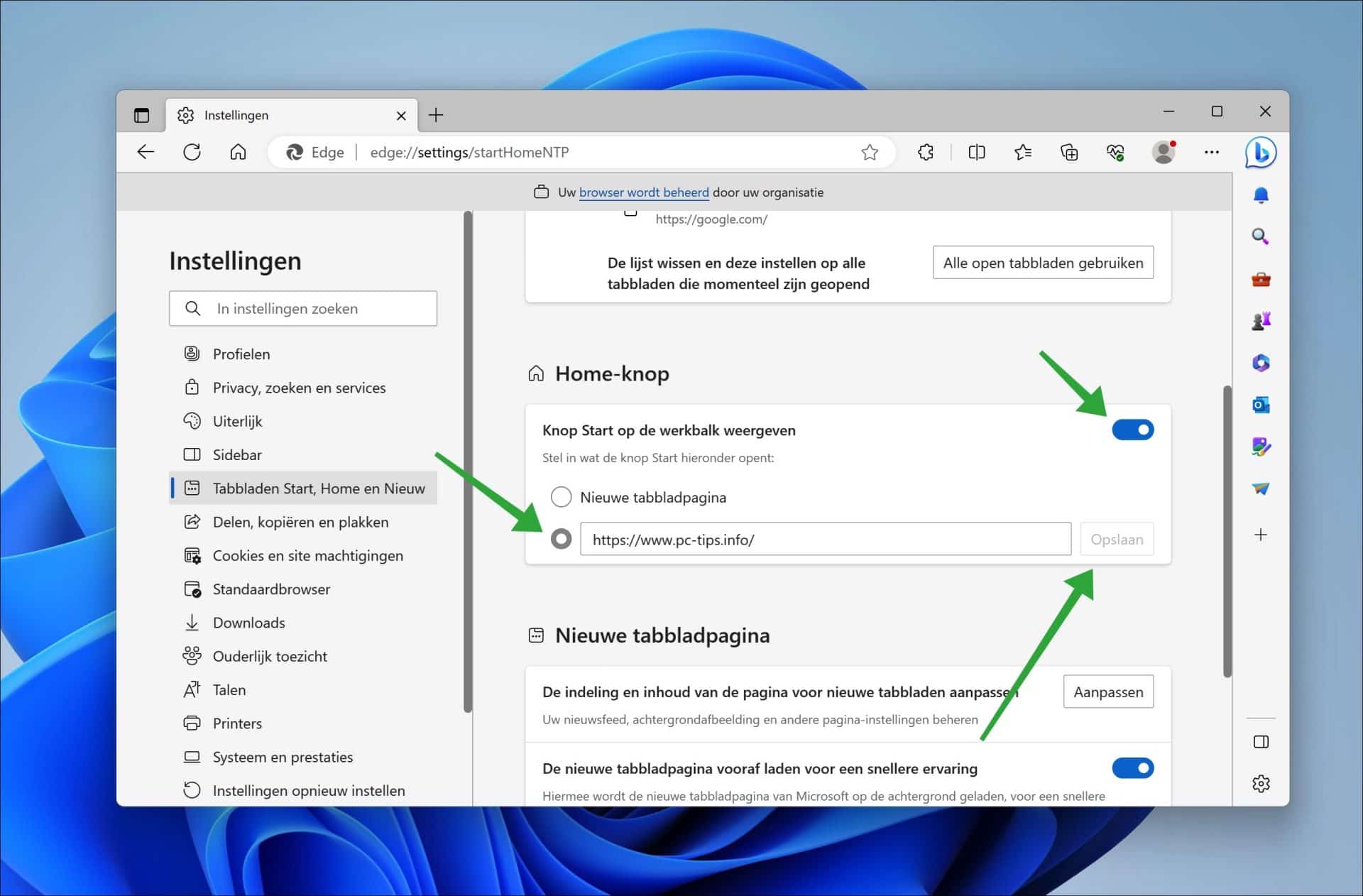Open the Settings menu with three dots
The width and height of the screenshot is (1363, 896).
[1212, 152]
